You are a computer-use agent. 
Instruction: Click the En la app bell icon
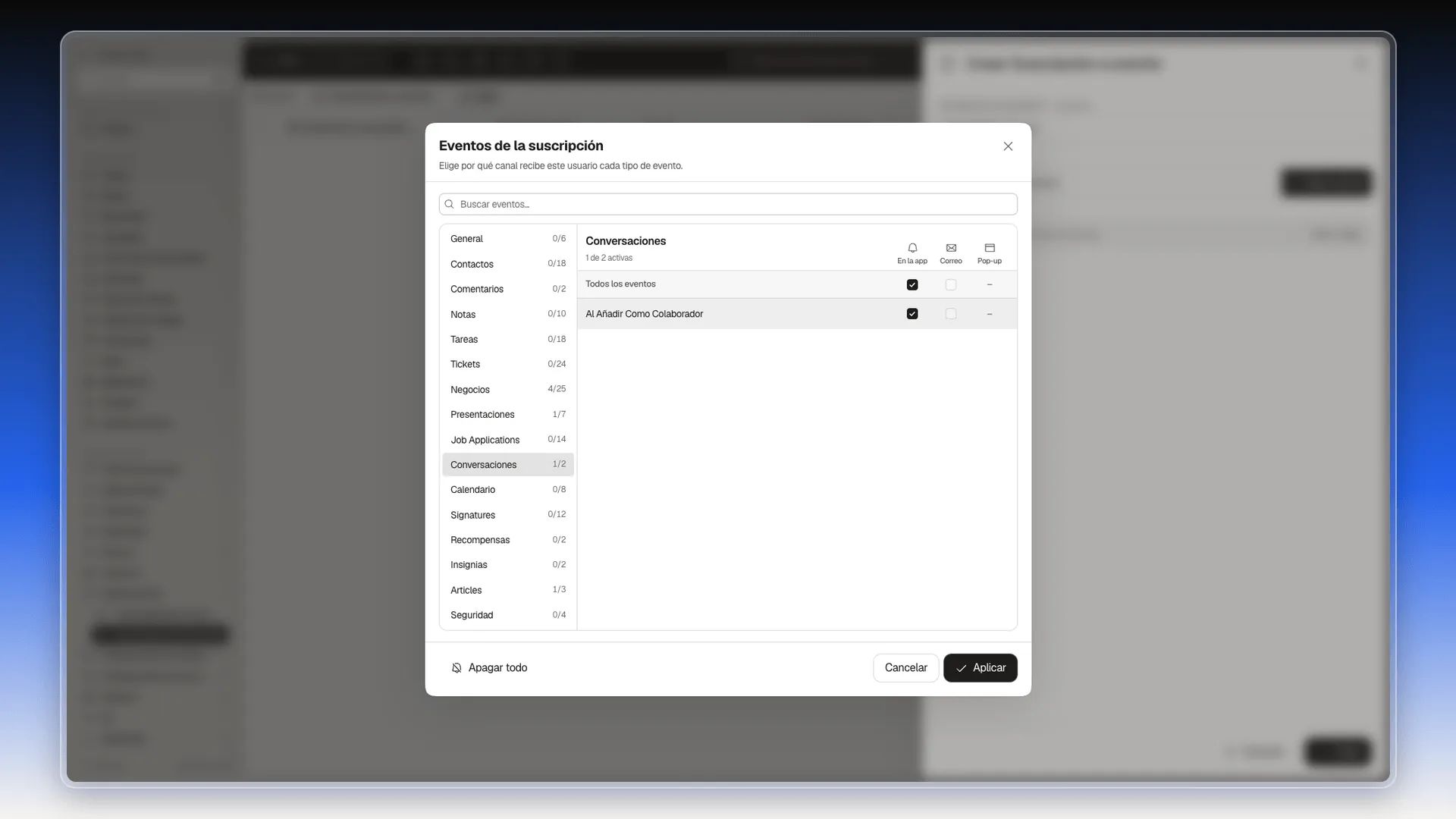912,248
